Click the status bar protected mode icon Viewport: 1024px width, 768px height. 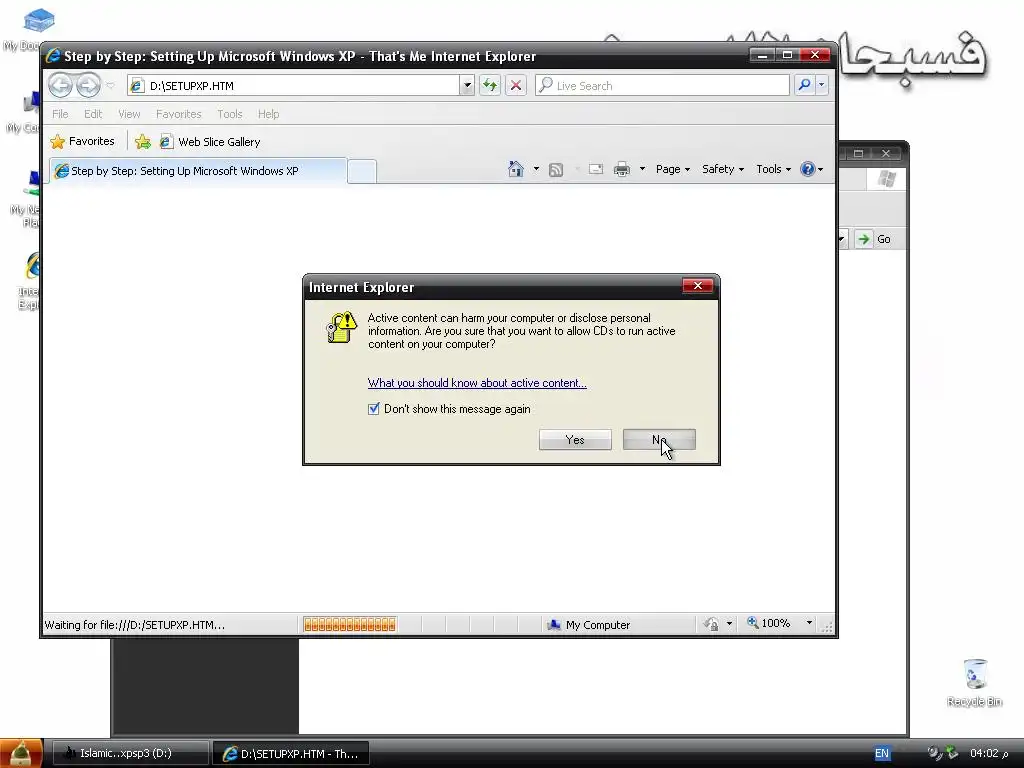[x=711, y=624]
